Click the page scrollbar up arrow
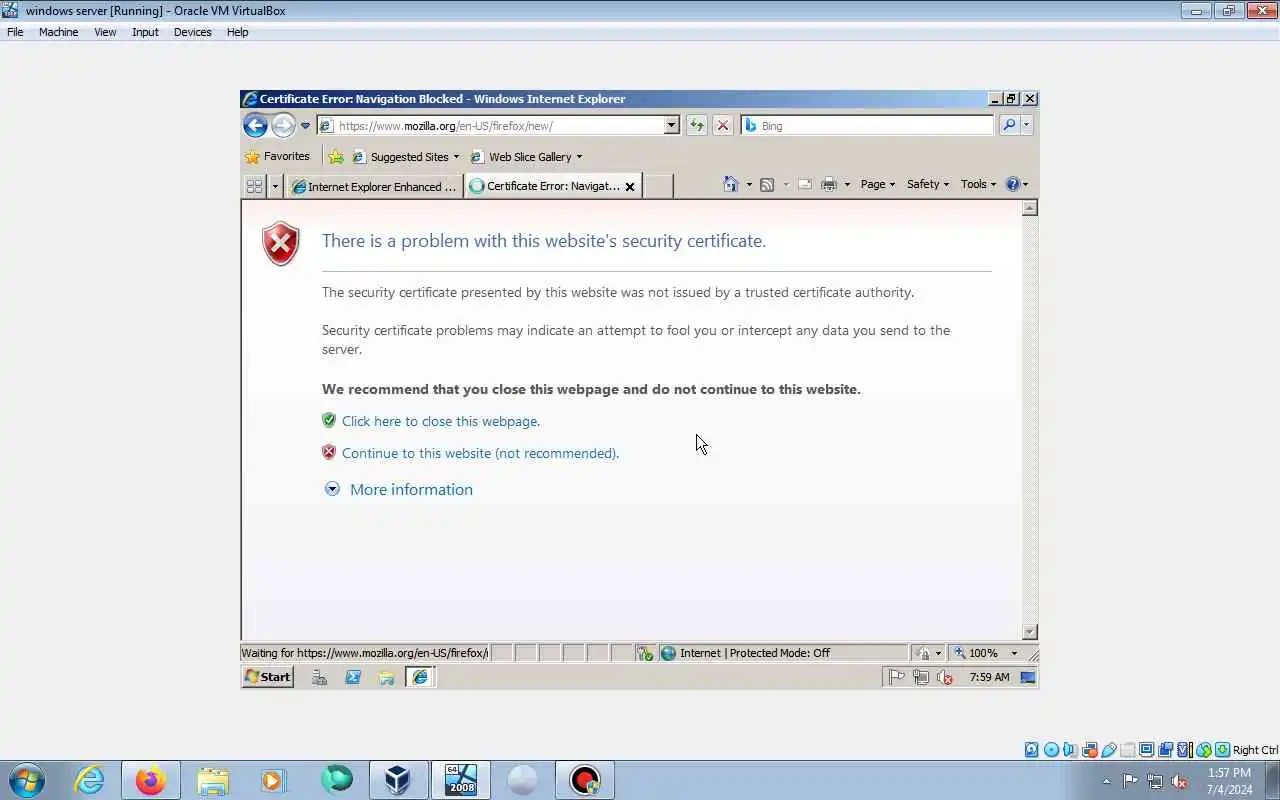 coord(1030,208)
